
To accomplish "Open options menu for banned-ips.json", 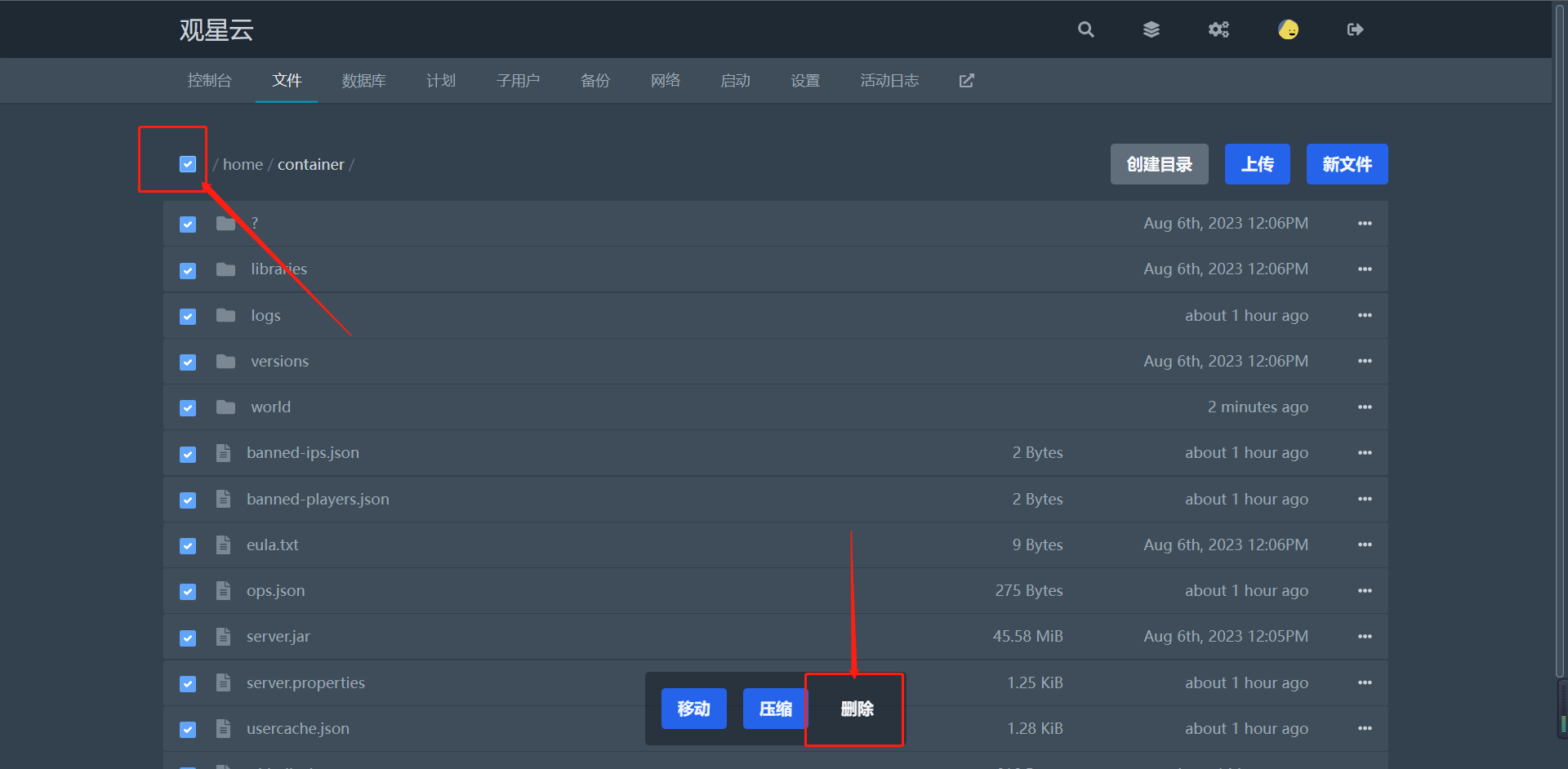I will pyautogui.click(x=1365, y=453).
